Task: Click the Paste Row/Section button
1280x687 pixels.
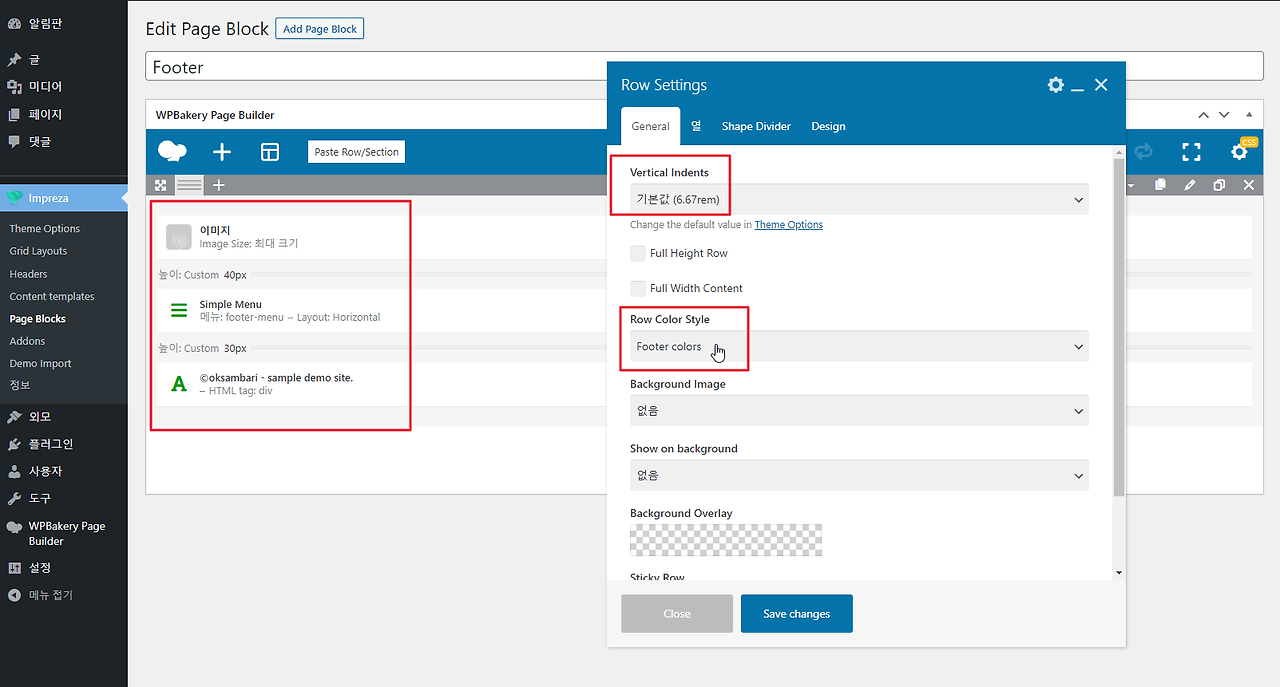Action: (356, 152)
